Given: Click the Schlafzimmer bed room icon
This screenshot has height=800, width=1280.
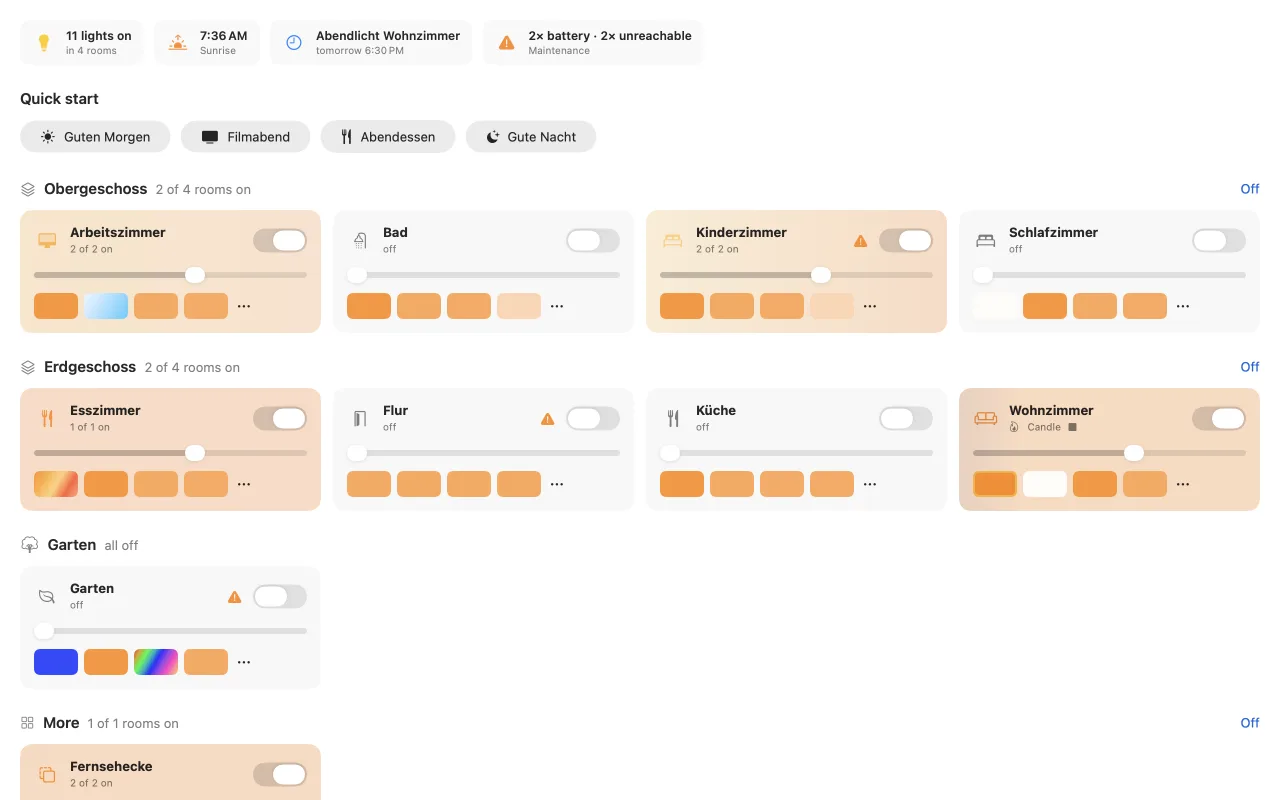Looking at the screenshot, I should point(986,240).
